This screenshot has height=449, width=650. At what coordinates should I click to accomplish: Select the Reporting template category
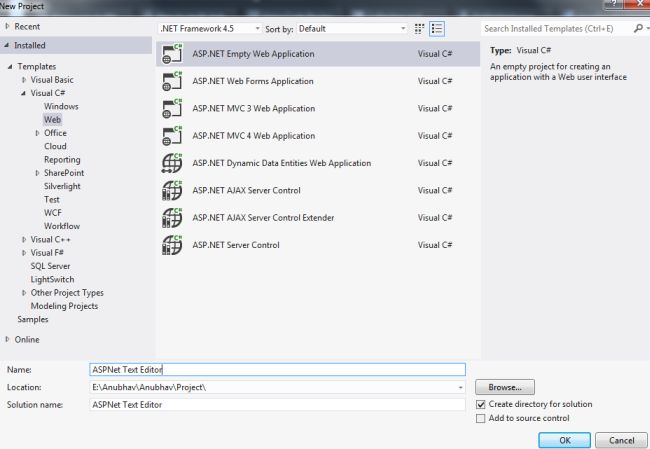(x=62, y=160)
